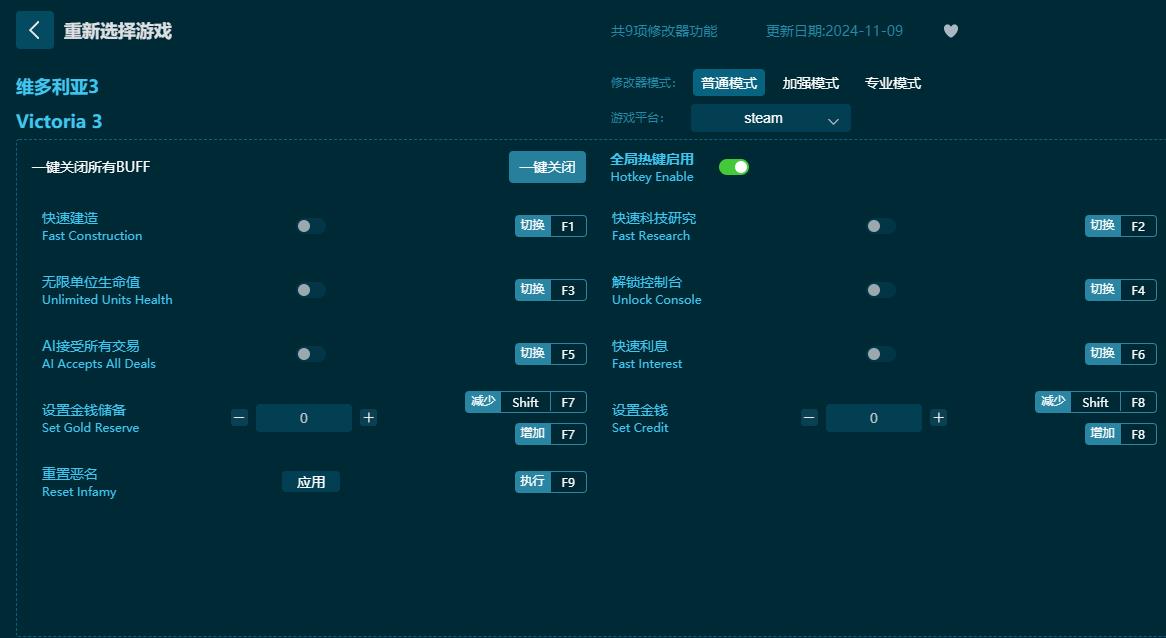
Task: Toggle Fast Construction on
Action: 310,226
